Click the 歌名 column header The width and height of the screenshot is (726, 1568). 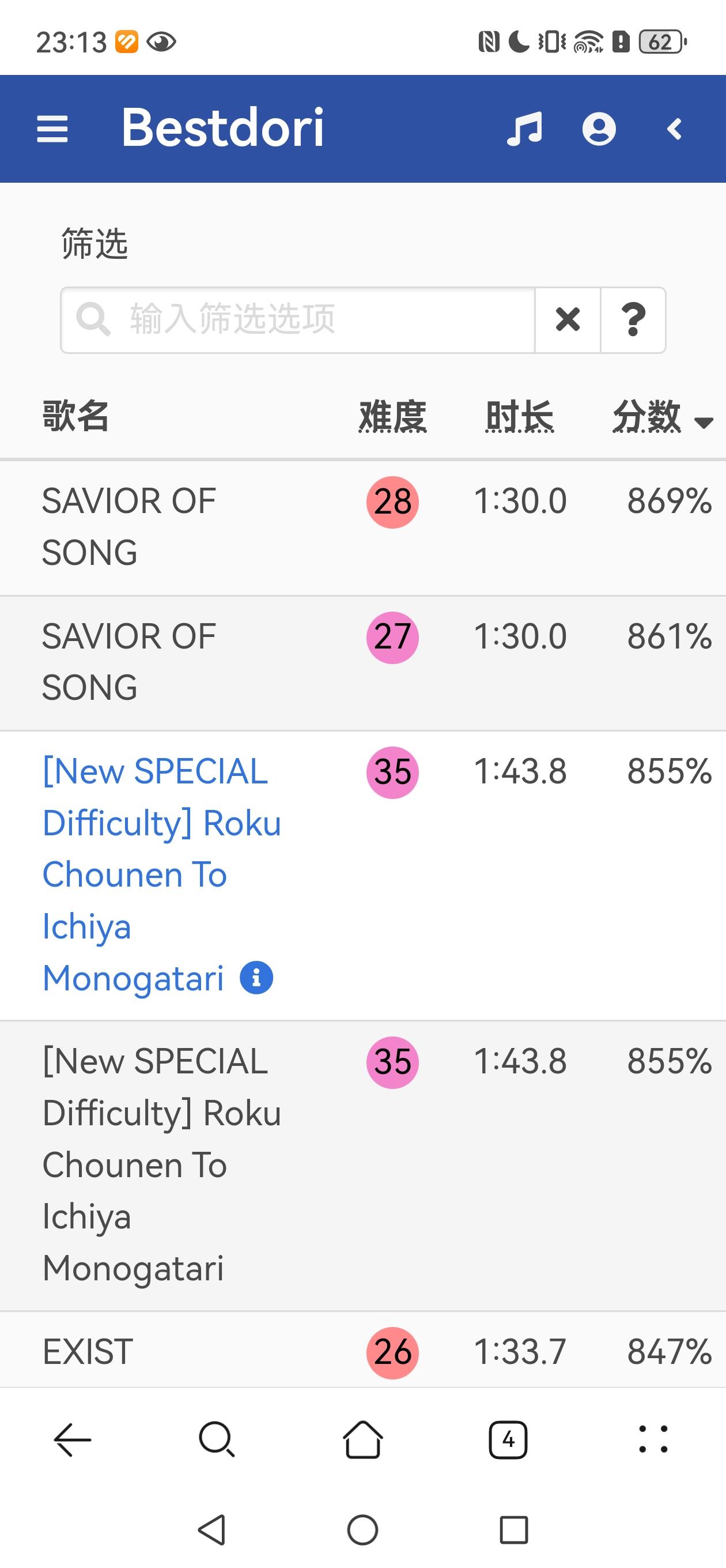tap(75, 417)
